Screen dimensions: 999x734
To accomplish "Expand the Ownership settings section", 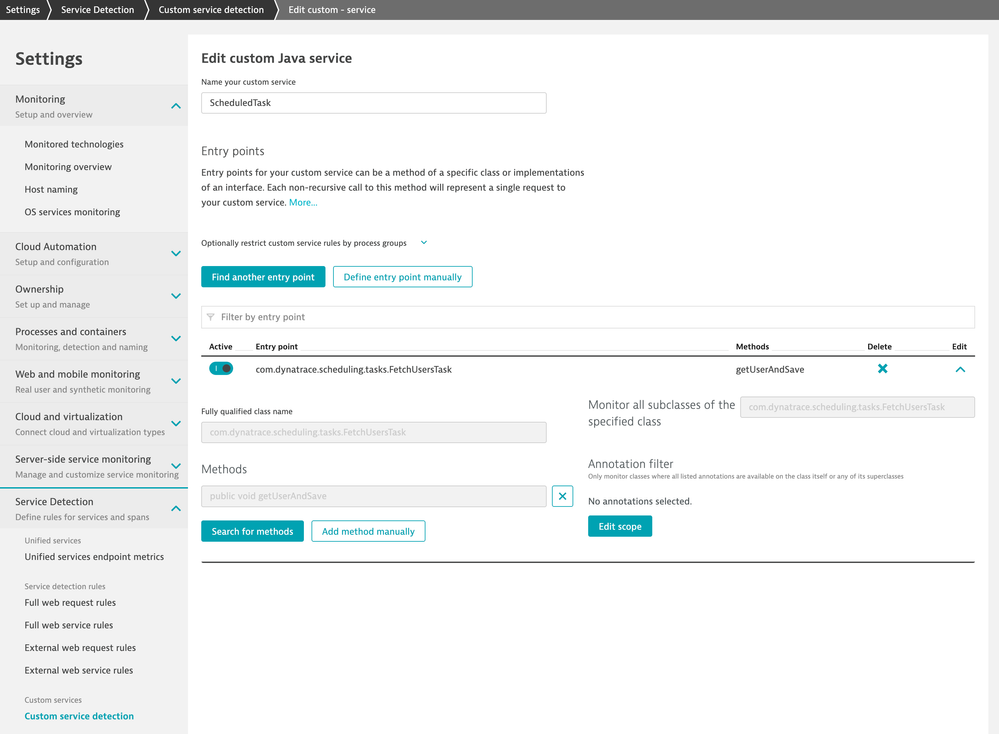I will click(176, 296).
